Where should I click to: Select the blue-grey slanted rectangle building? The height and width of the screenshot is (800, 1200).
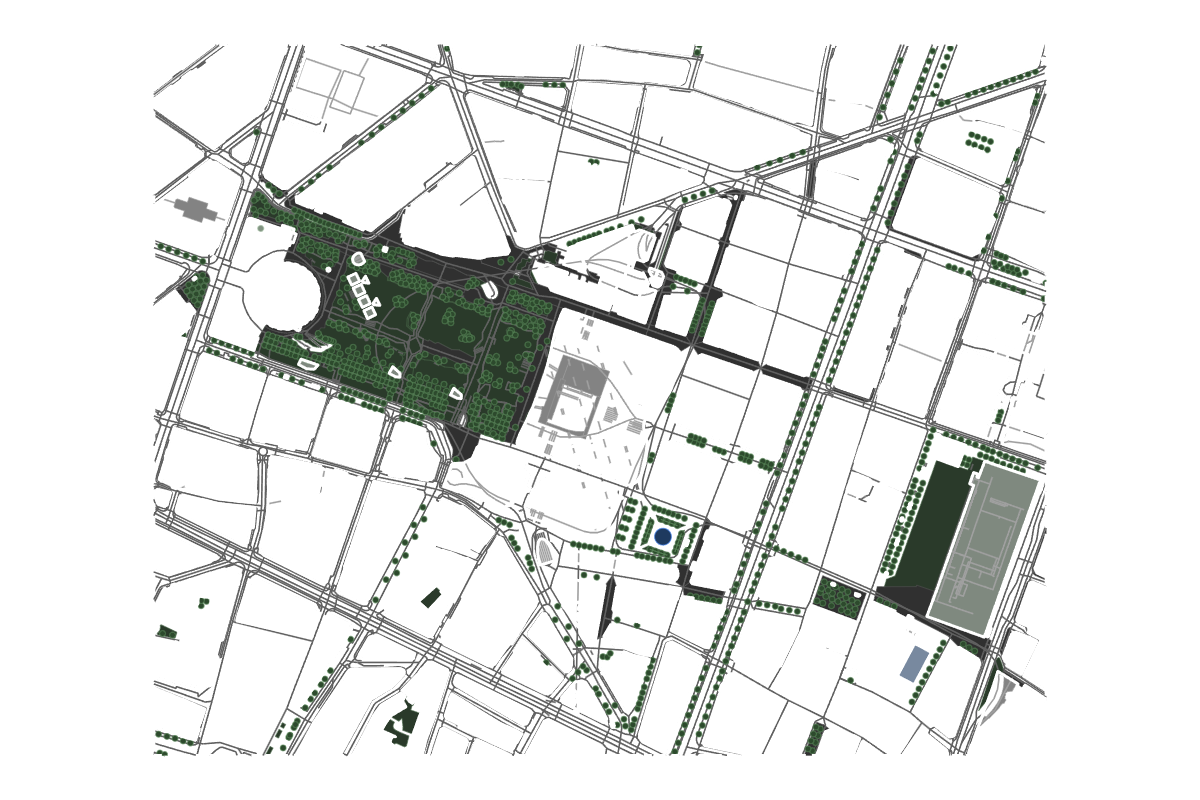(914, 663)
